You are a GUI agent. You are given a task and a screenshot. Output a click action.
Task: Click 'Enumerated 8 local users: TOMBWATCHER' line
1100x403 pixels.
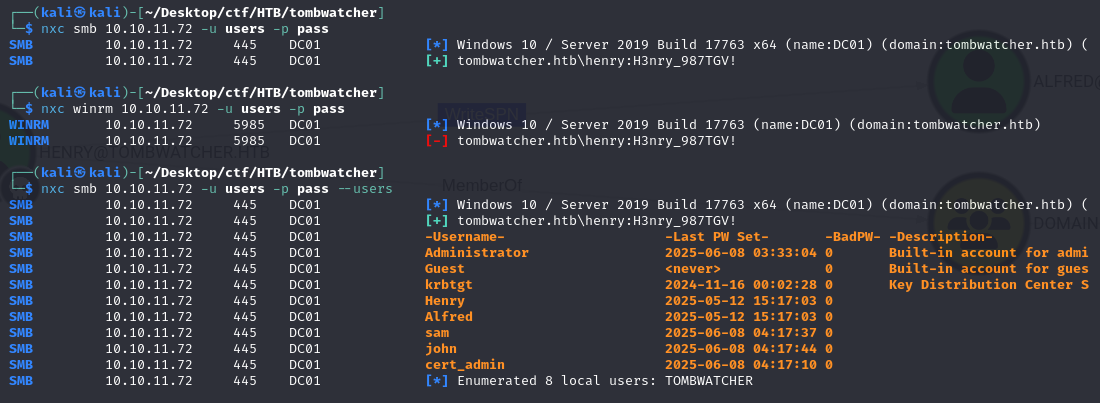[x=589, y=381]
